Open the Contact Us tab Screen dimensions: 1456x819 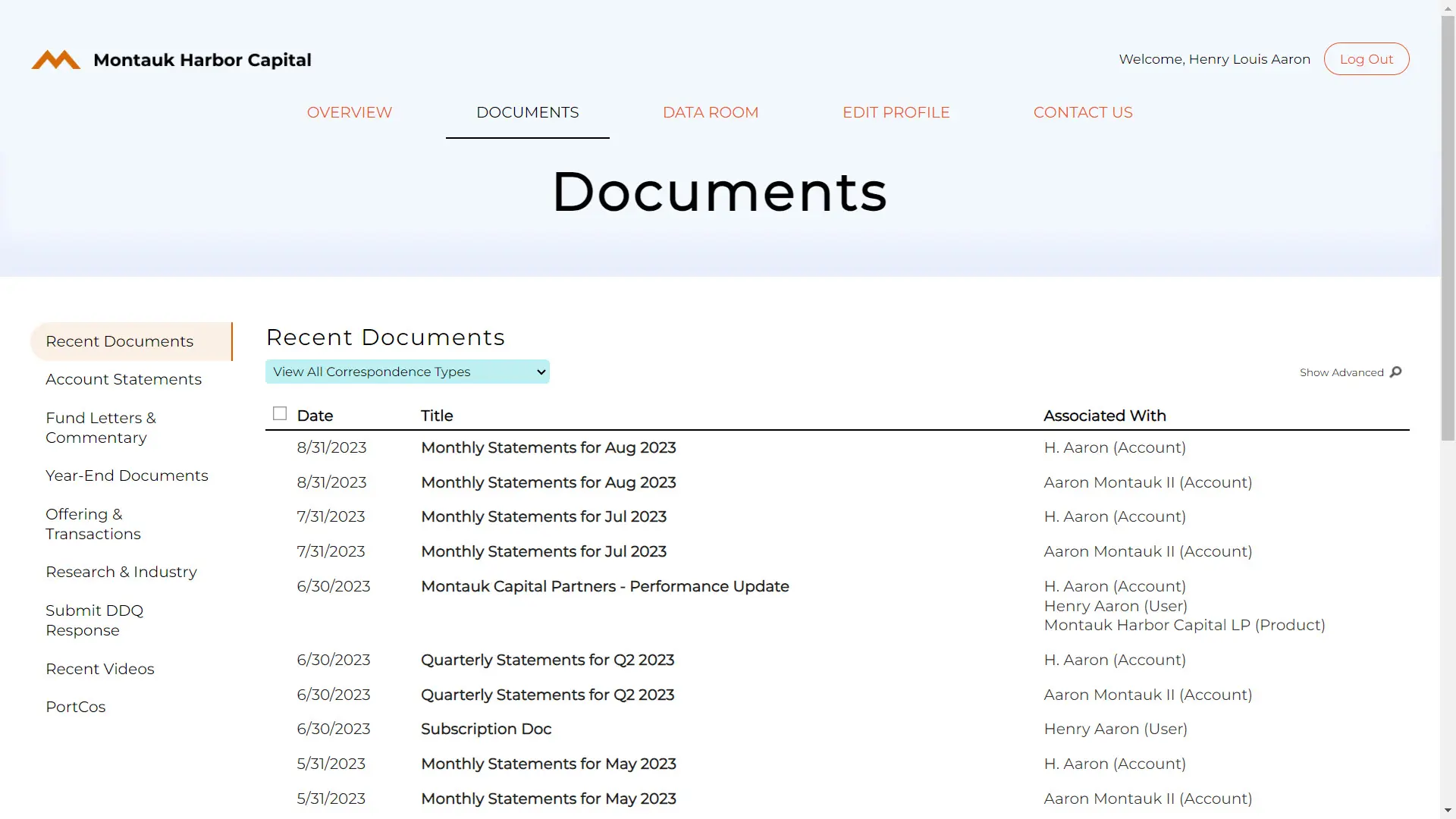1082,112
